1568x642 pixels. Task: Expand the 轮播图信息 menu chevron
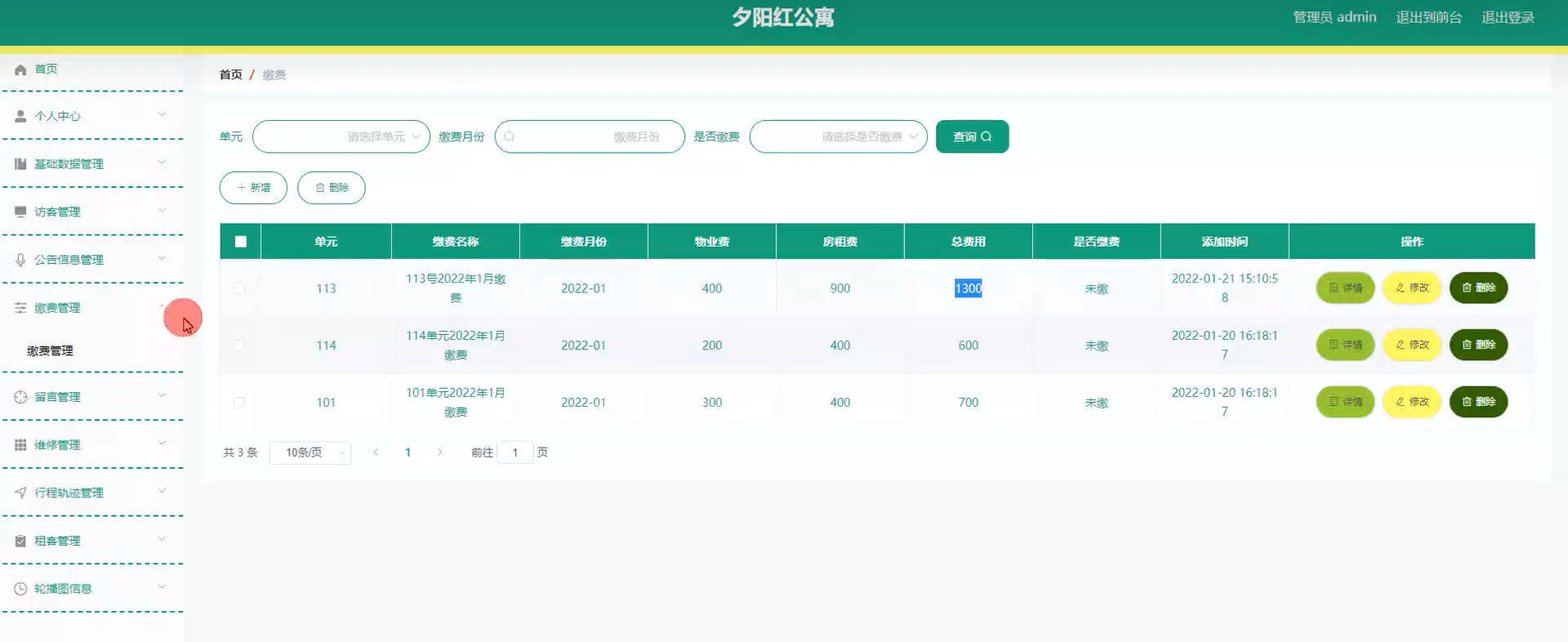162,587
